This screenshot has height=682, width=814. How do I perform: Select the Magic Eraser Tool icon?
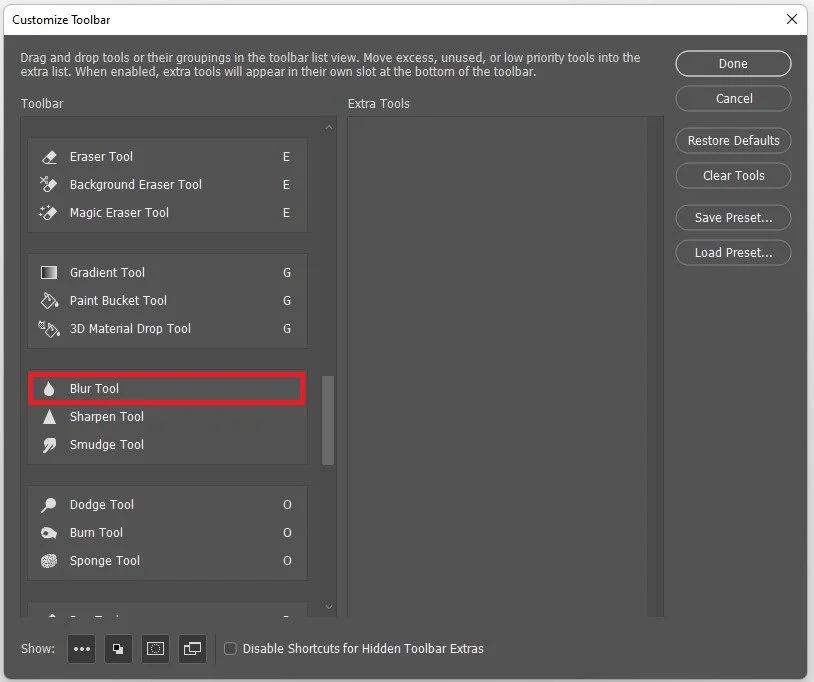(49, 212)
